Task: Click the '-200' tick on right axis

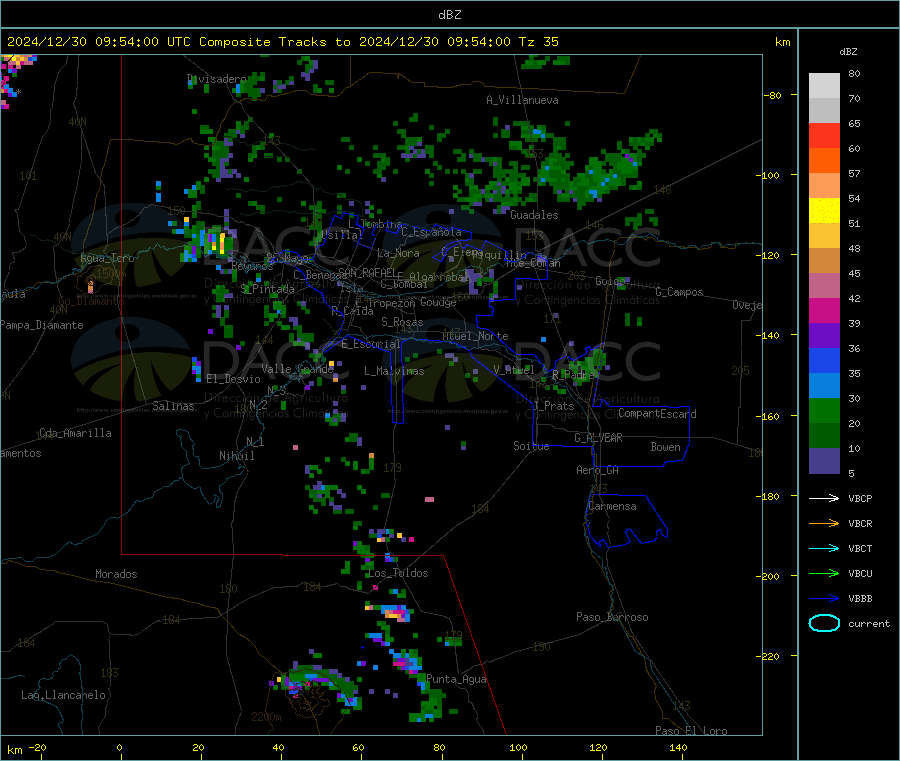Action: point(767,576)
